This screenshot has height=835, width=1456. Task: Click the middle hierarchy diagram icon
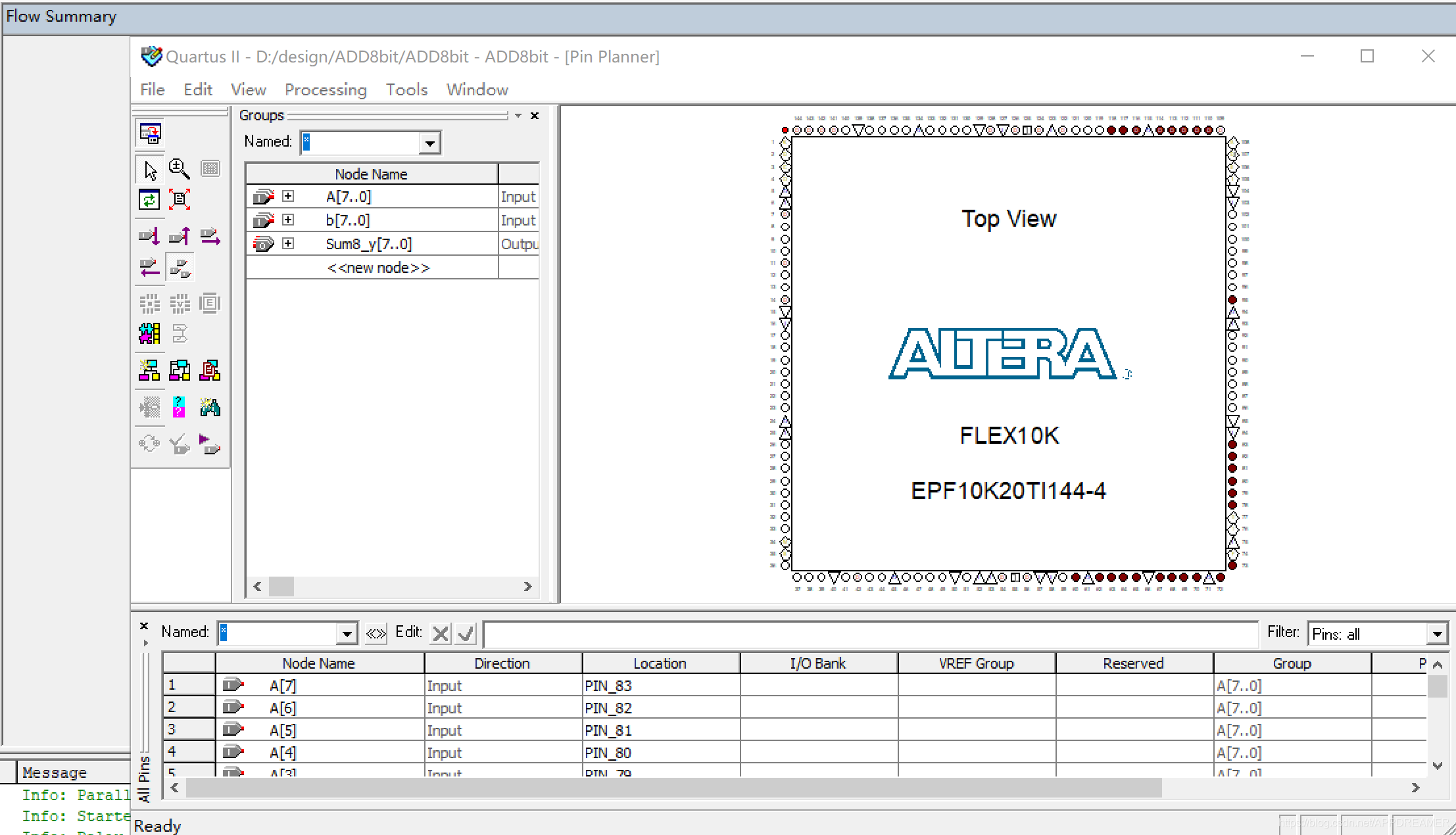pyautogui.click(x=180, y=371)
